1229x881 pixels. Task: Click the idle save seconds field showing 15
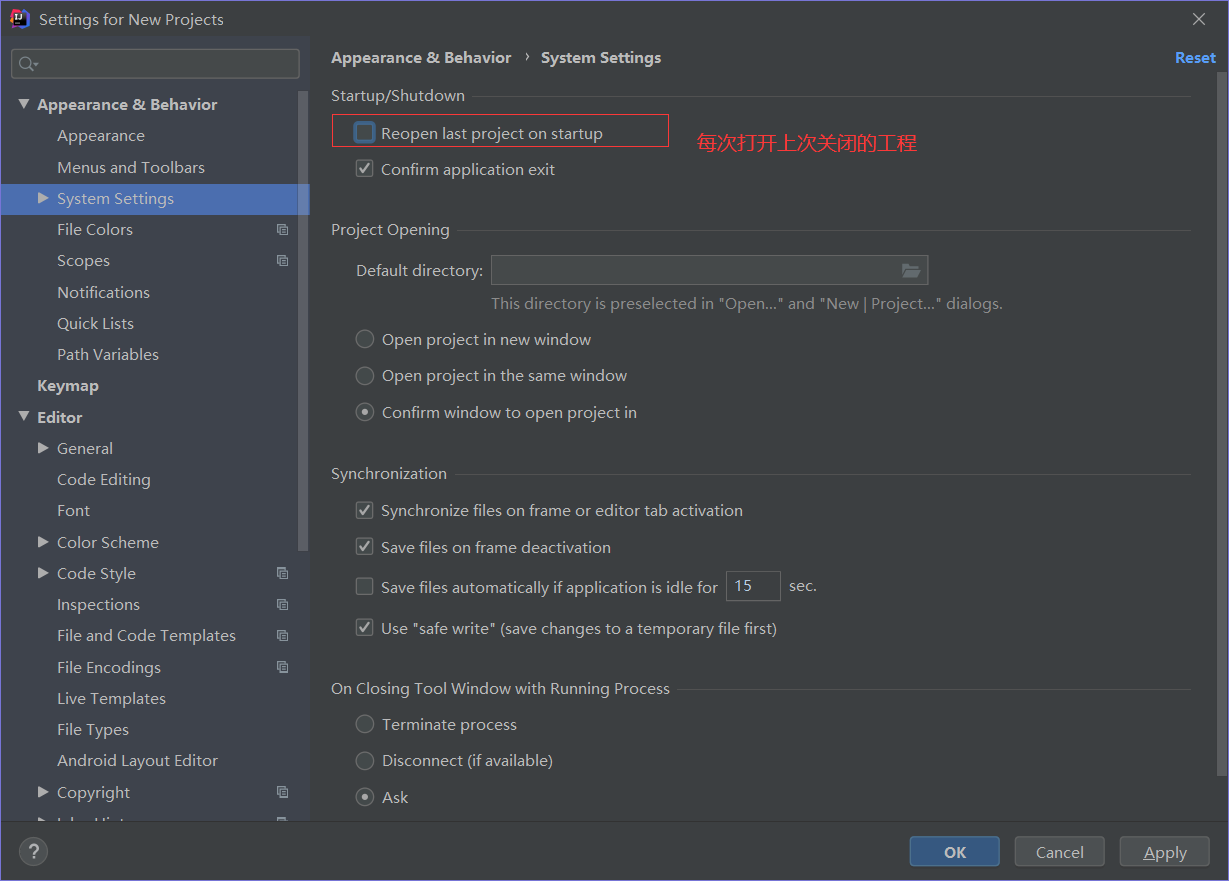click(x=753, y=586)
